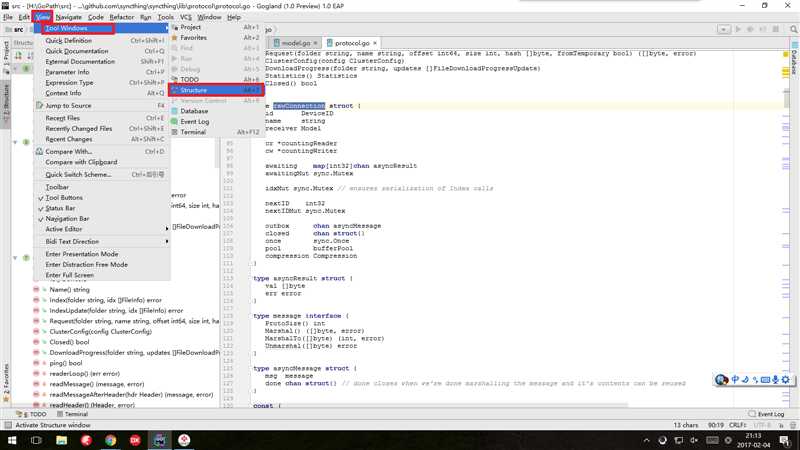Open the Refactor menu
The image size is (800, 450).
[x=121, y=17]
